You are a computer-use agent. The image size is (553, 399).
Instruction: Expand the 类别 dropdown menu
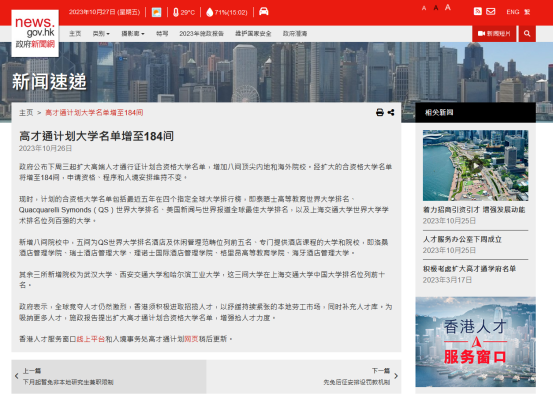pyautogui.click(x=101, y=34)
